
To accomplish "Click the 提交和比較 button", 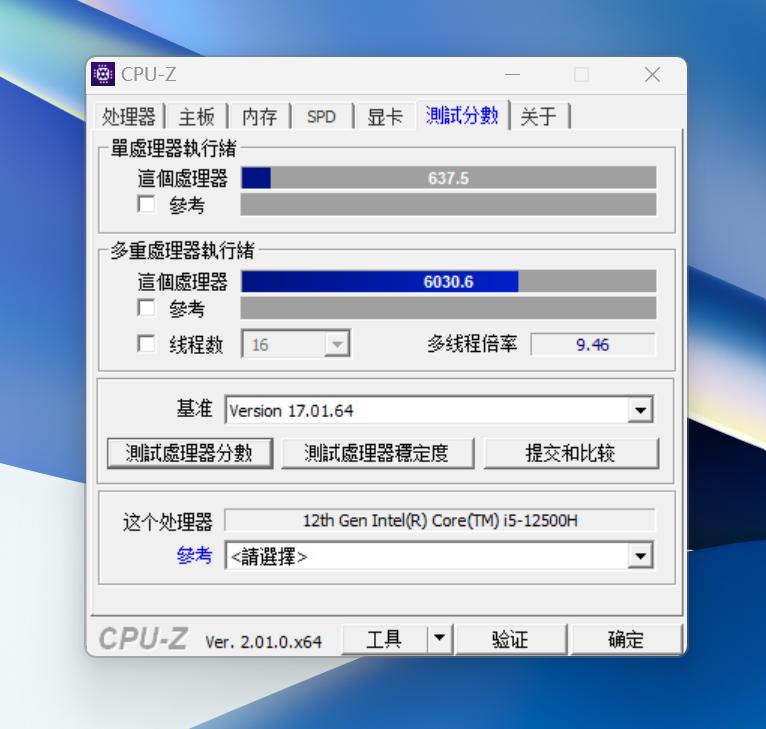I will [x=571, y=453].
